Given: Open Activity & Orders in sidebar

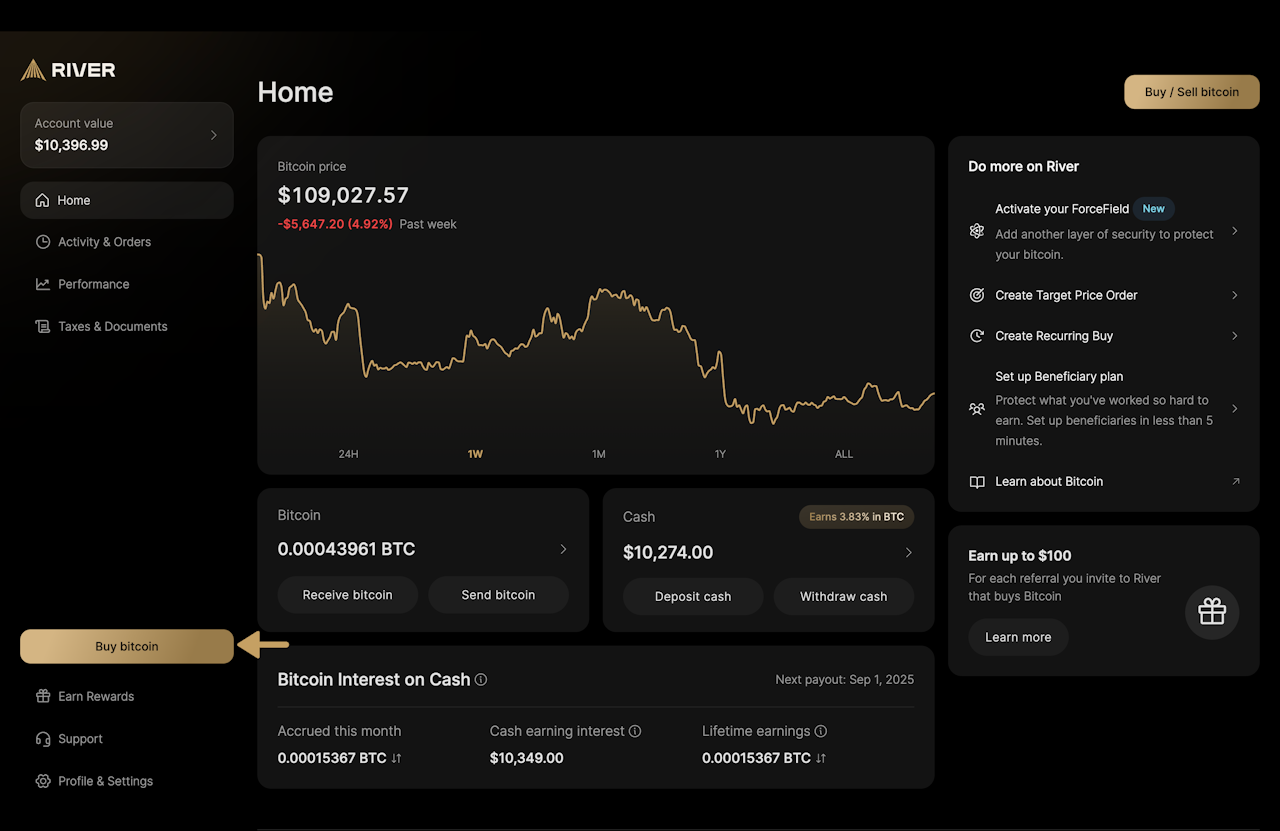Looking at the screenshot, I should 104,242.
